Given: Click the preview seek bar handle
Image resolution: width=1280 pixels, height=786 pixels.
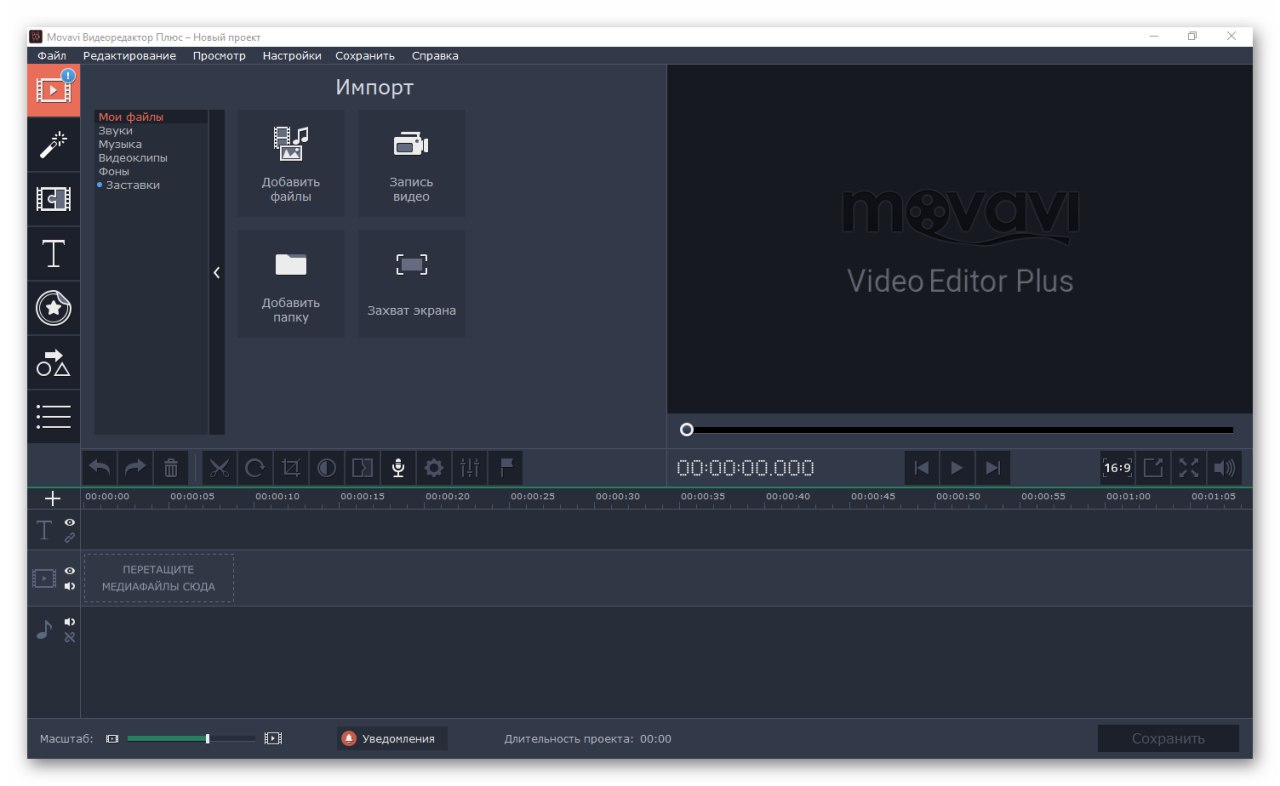Looking at the screenshot, I should tap(686, 430).
